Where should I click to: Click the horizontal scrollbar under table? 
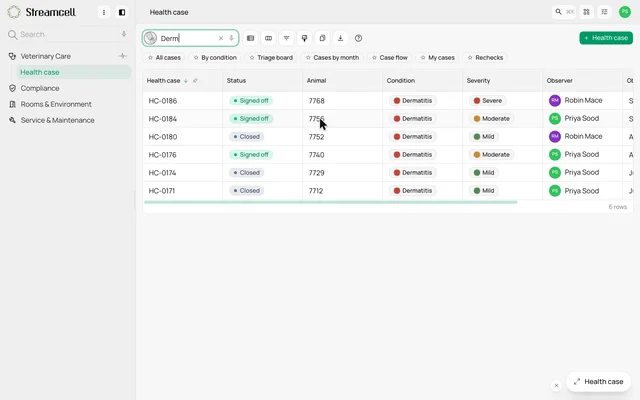(x=331, y=202)
